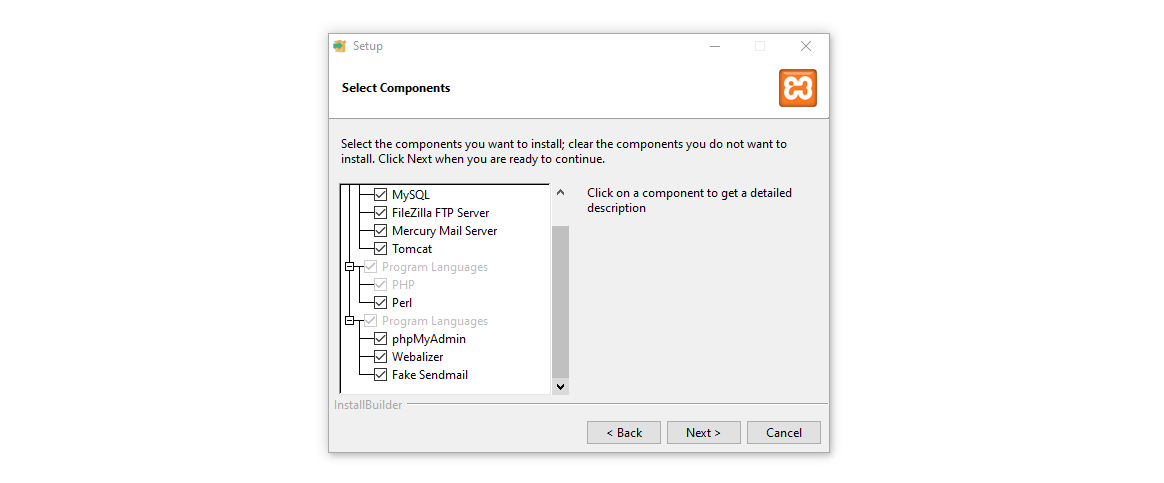Go to the previous step with Back

[624, 433]
